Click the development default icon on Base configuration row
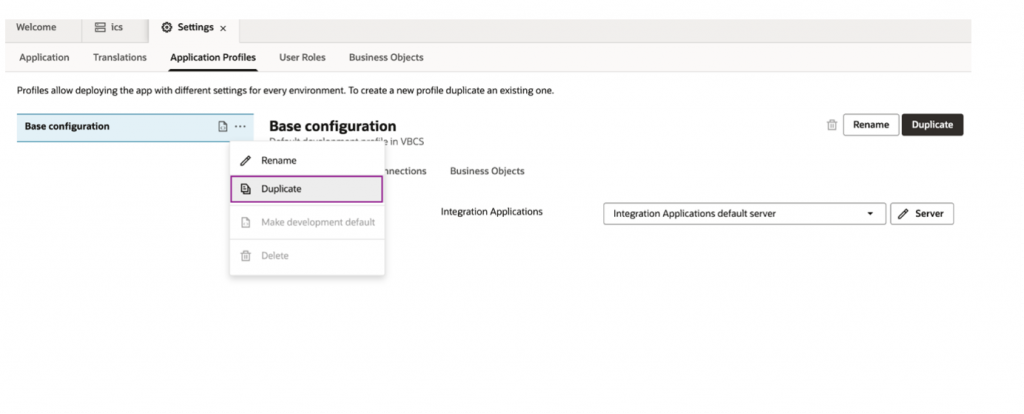 tap(223, 127)
